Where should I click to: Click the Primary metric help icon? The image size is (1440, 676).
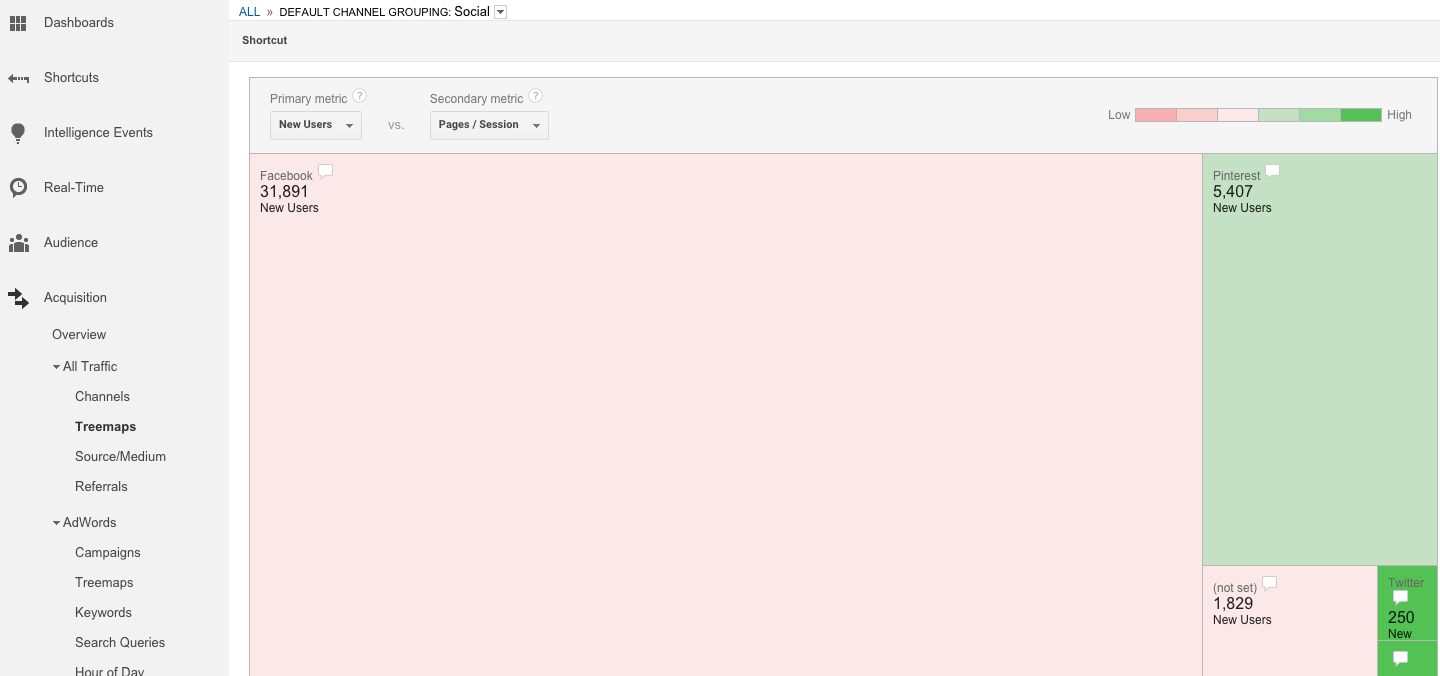[360, 96]
